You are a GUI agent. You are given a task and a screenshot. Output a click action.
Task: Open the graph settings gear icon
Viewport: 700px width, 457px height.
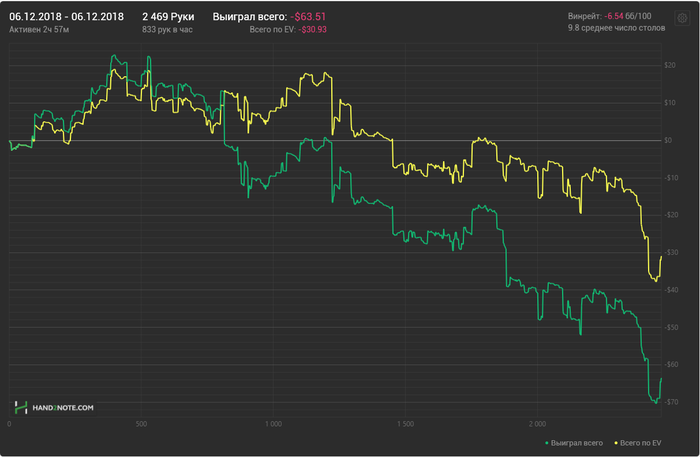pyautogui.click(x=682, y=18)
